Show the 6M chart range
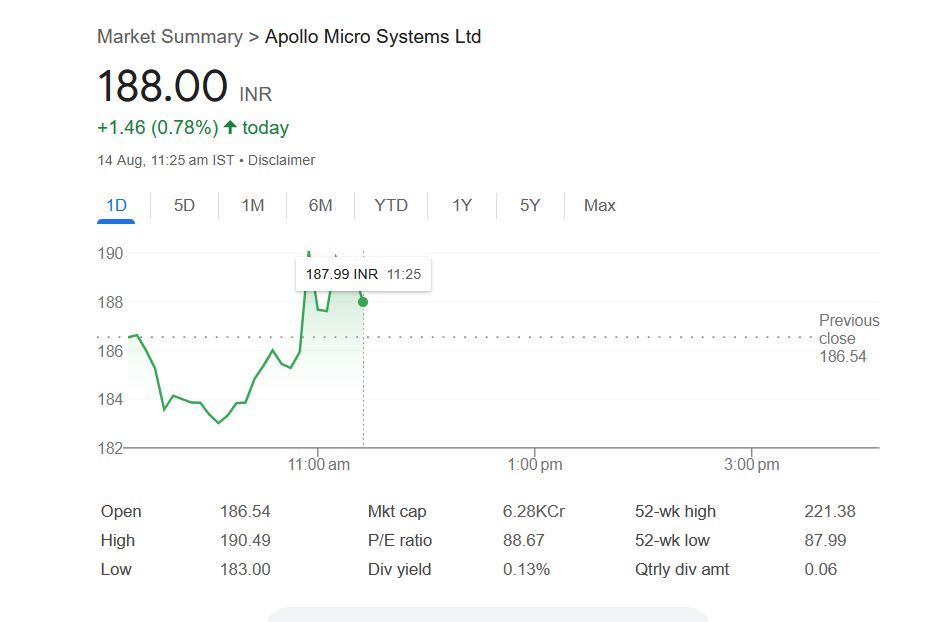This screenshot has height=622, width=925. [320, 205]
